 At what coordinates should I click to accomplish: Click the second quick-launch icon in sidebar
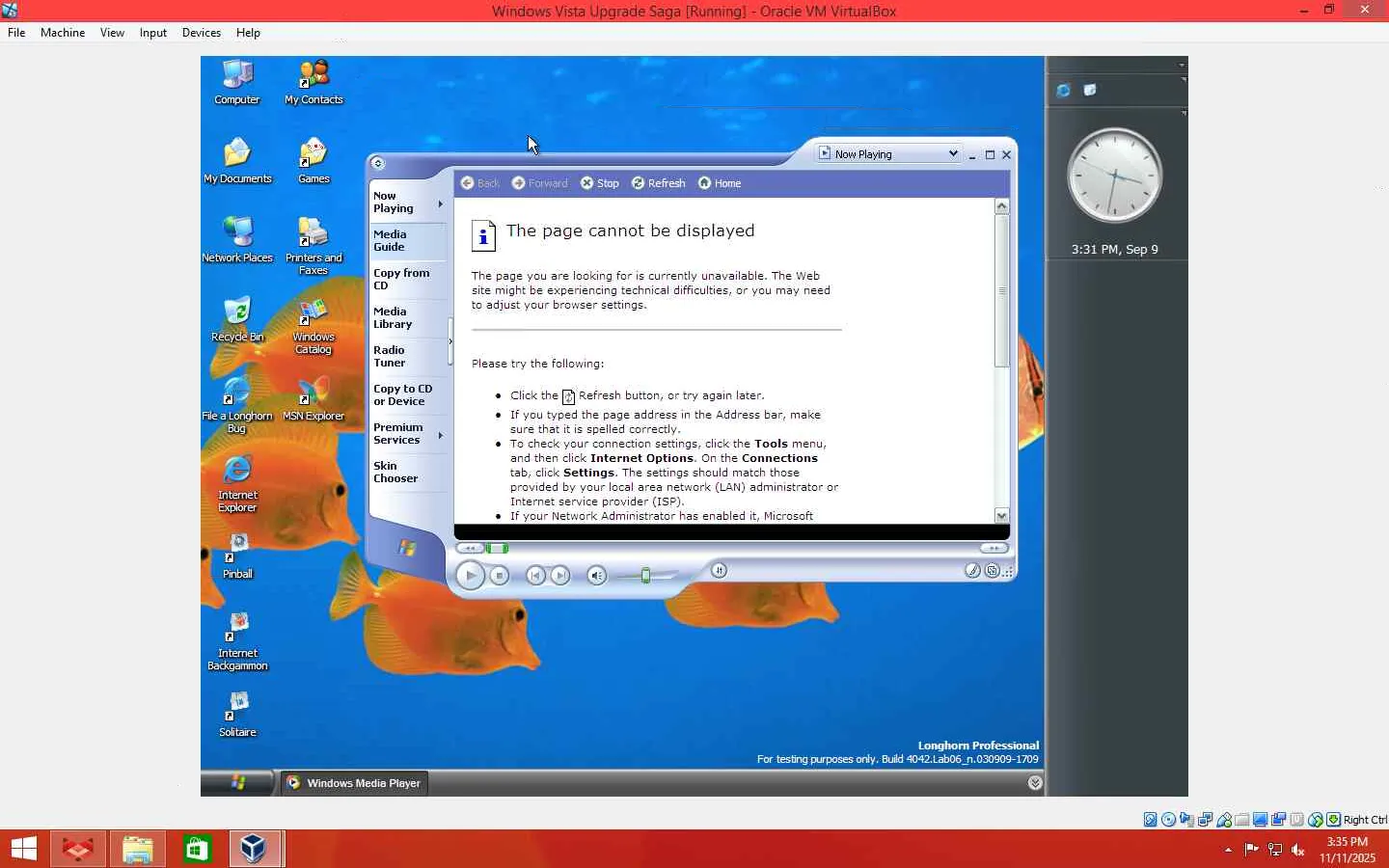tap(1090, 90)
